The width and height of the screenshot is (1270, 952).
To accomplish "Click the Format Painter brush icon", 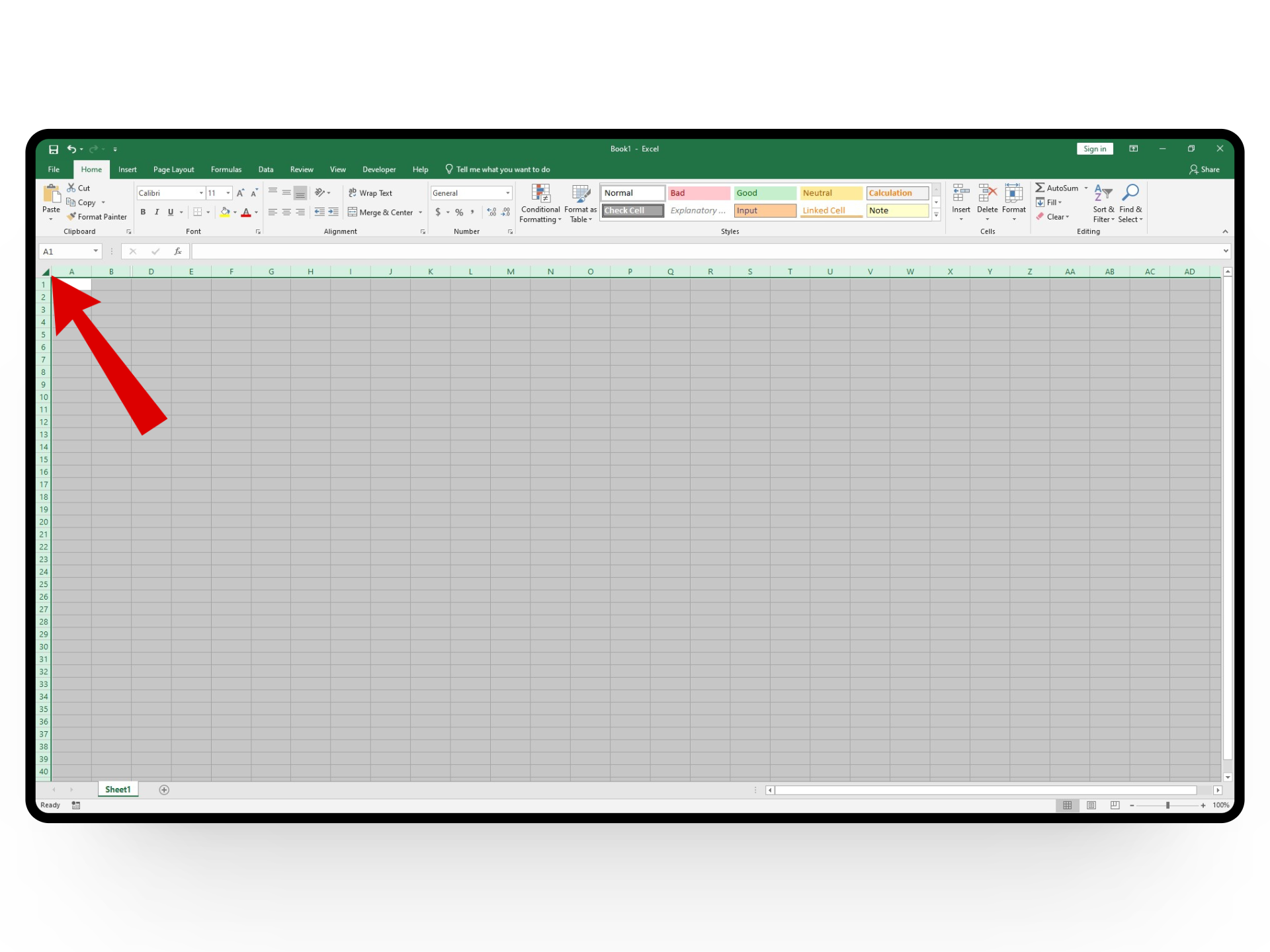I will [x=71, y=217].
